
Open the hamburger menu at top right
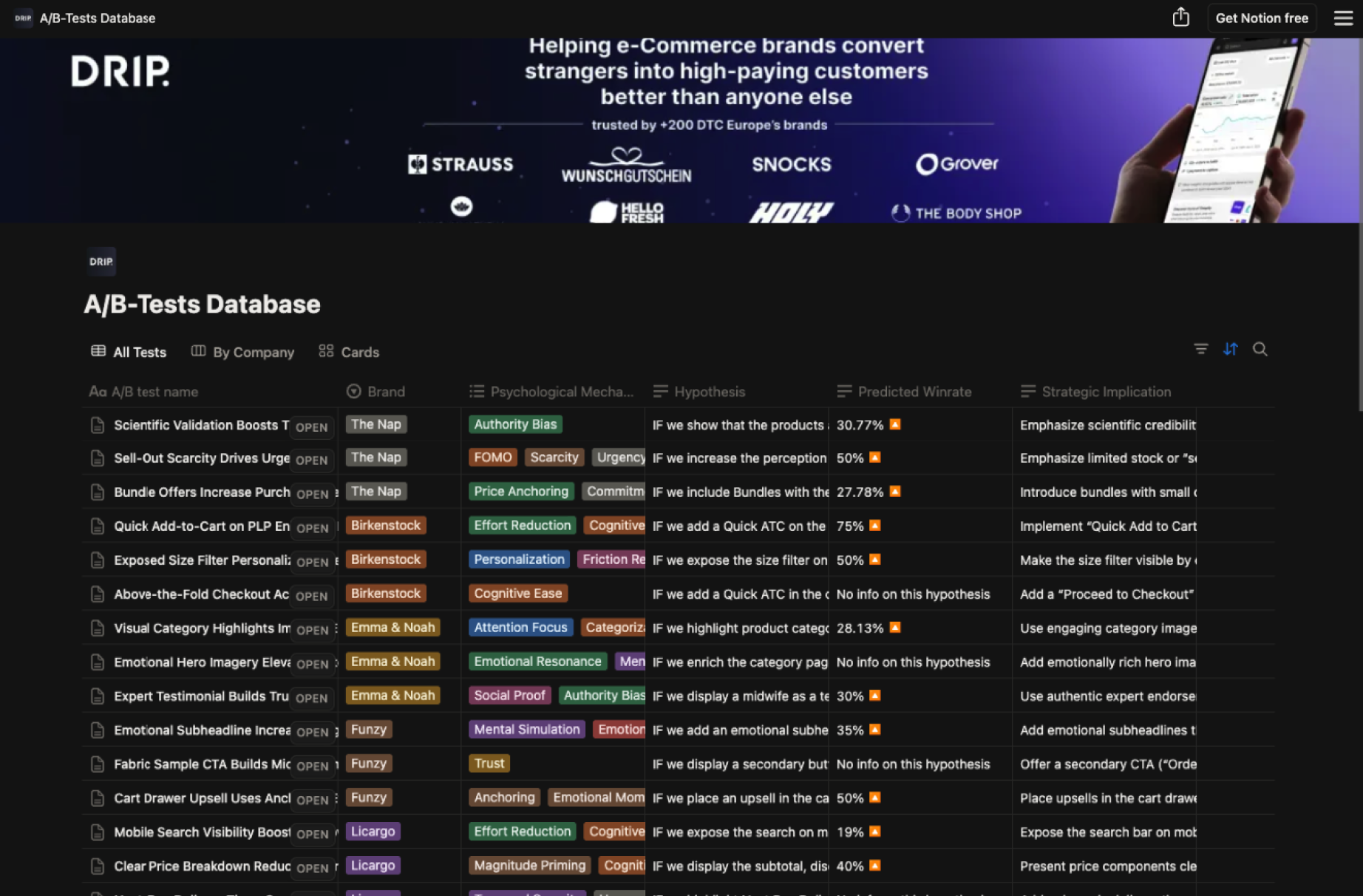[1343, 18]
